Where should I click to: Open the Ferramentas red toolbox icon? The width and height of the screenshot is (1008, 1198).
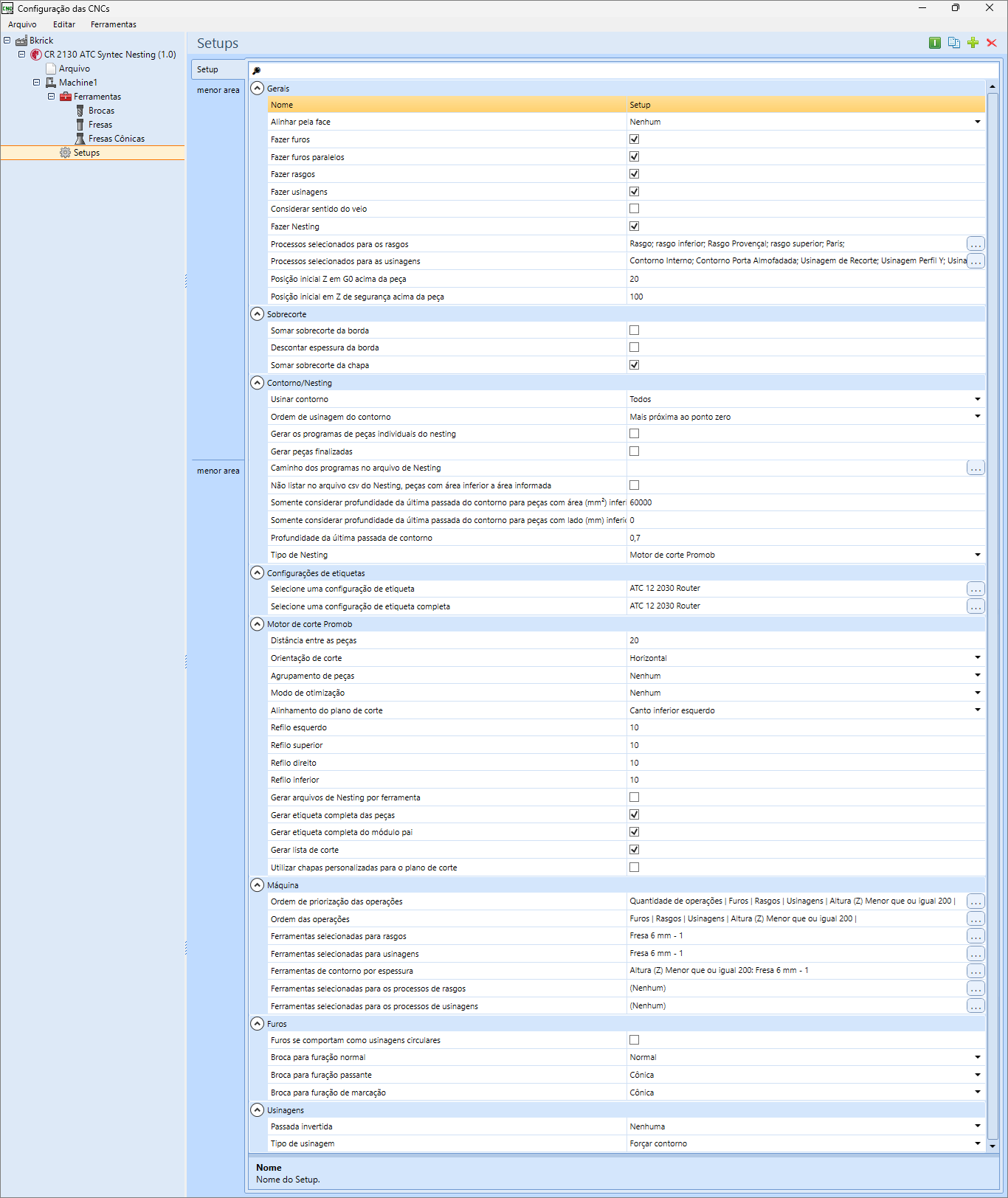pos(66,97)
